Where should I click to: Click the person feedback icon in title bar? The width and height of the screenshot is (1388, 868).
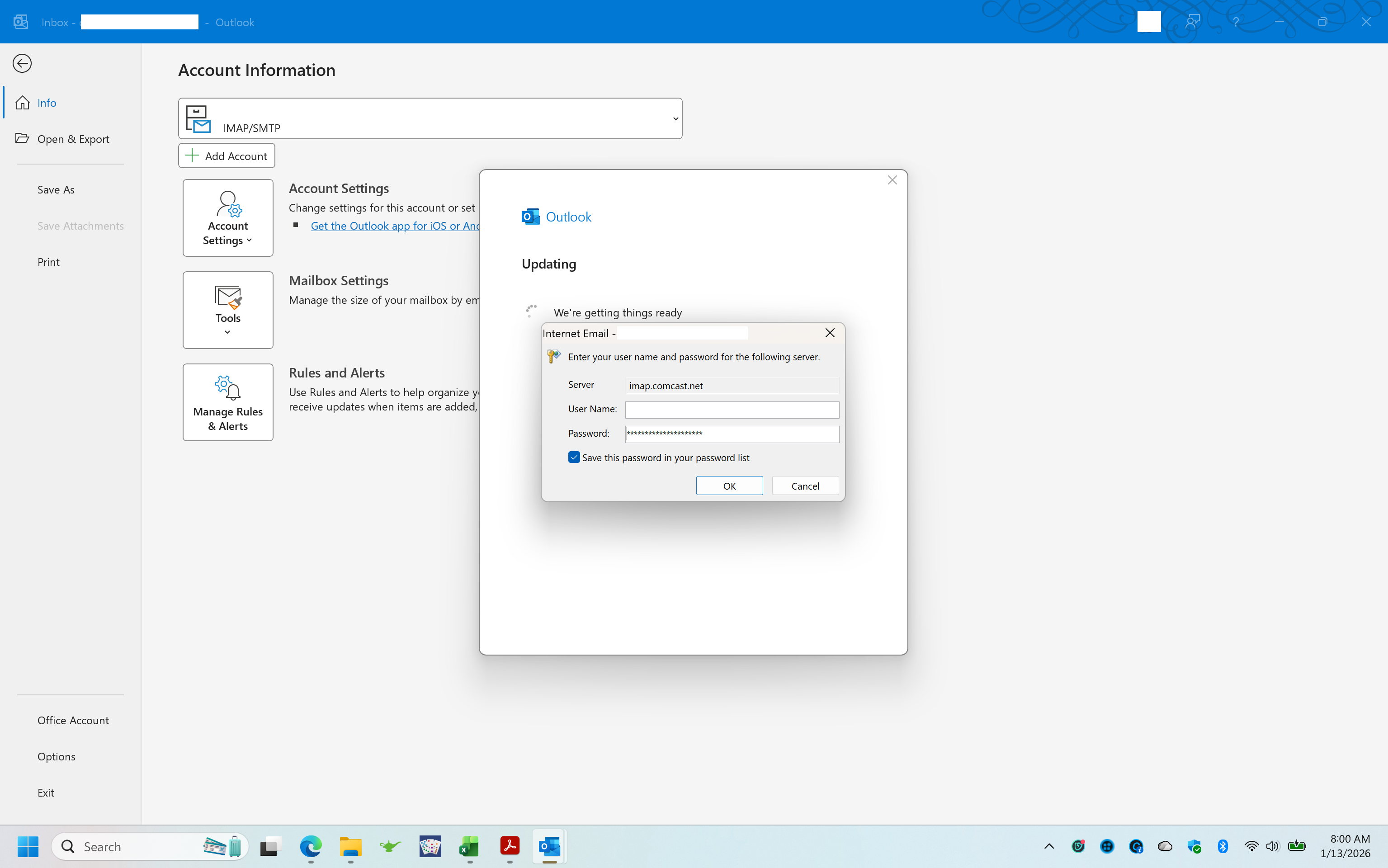coord(1192,22)
